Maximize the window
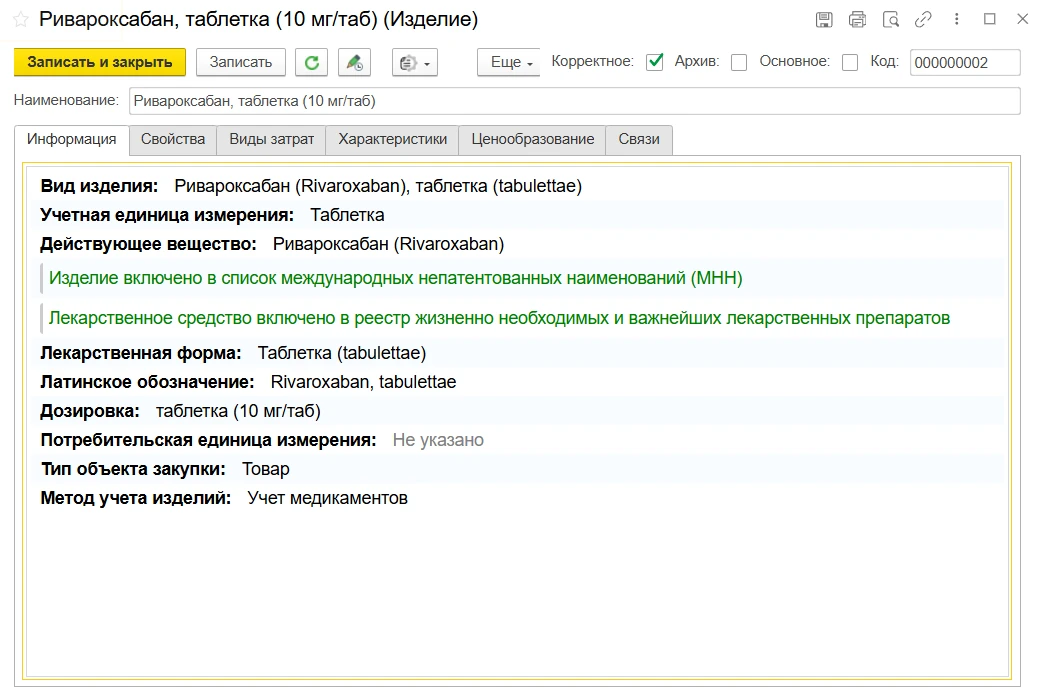Viewport: 1043px width, 699px height. click(x=990, y=19)
